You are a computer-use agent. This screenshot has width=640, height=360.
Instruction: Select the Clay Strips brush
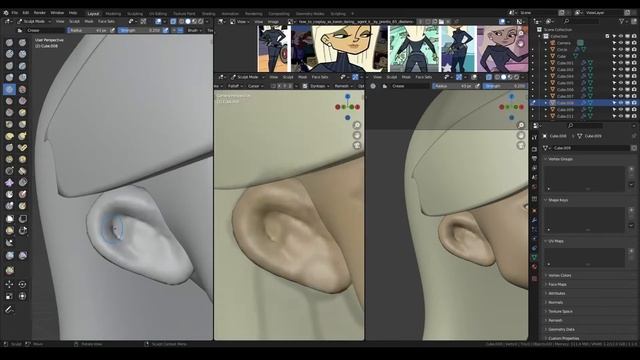[22, 54]
